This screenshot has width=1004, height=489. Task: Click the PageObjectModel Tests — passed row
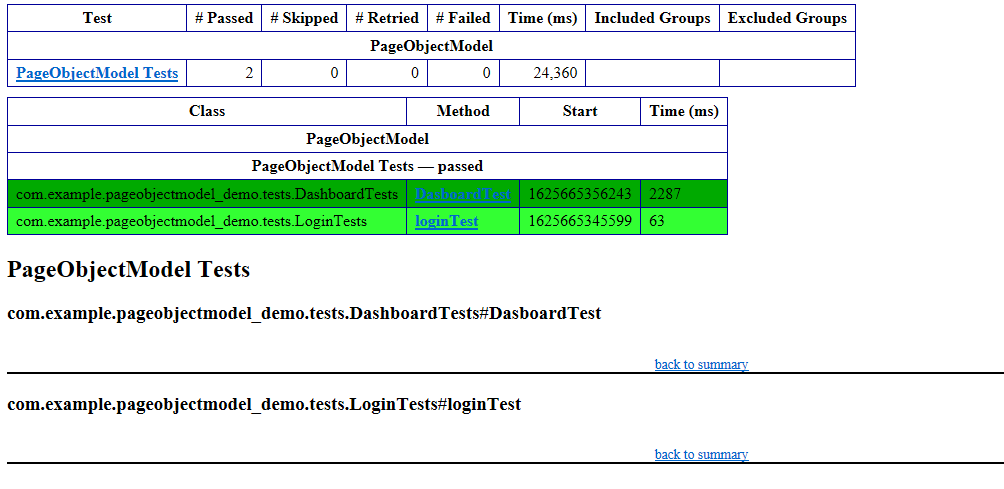(367, 166)
